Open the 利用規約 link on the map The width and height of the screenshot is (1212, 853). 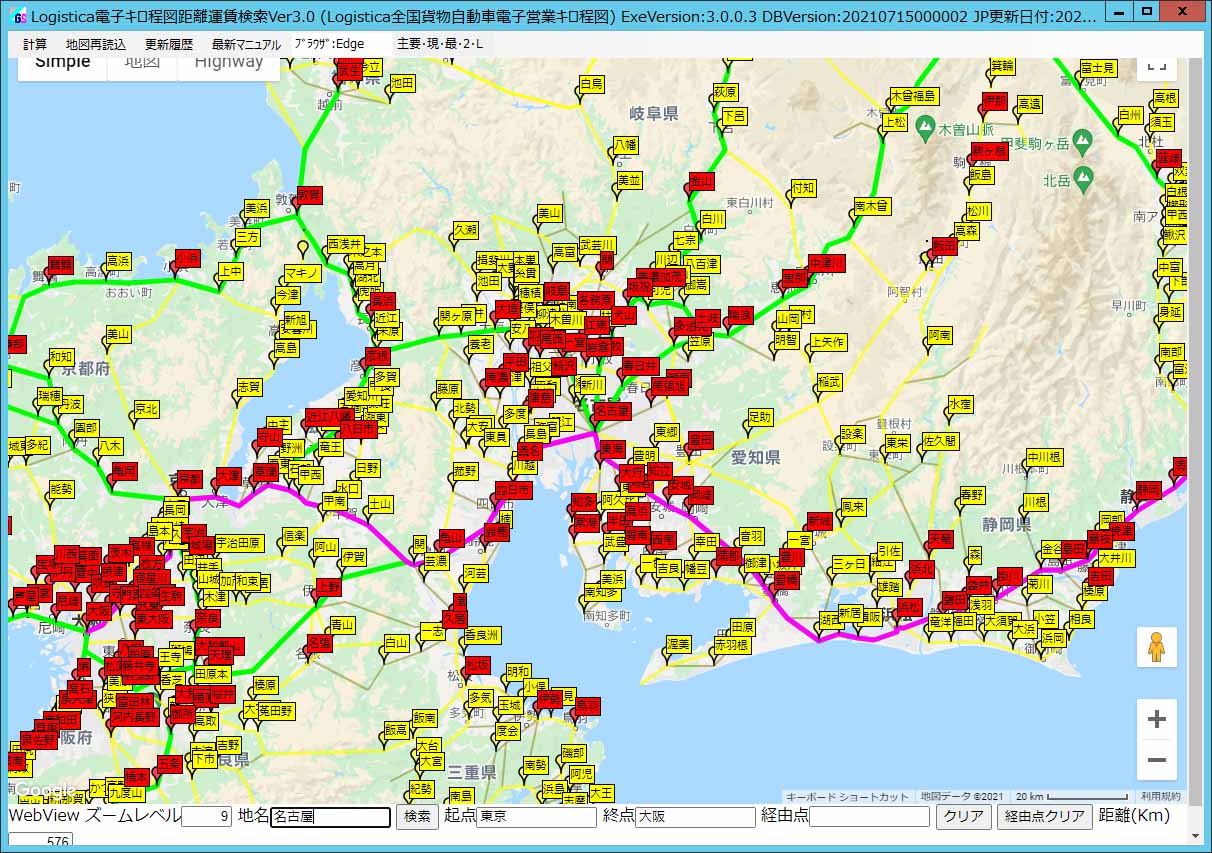click(1161, 797)
